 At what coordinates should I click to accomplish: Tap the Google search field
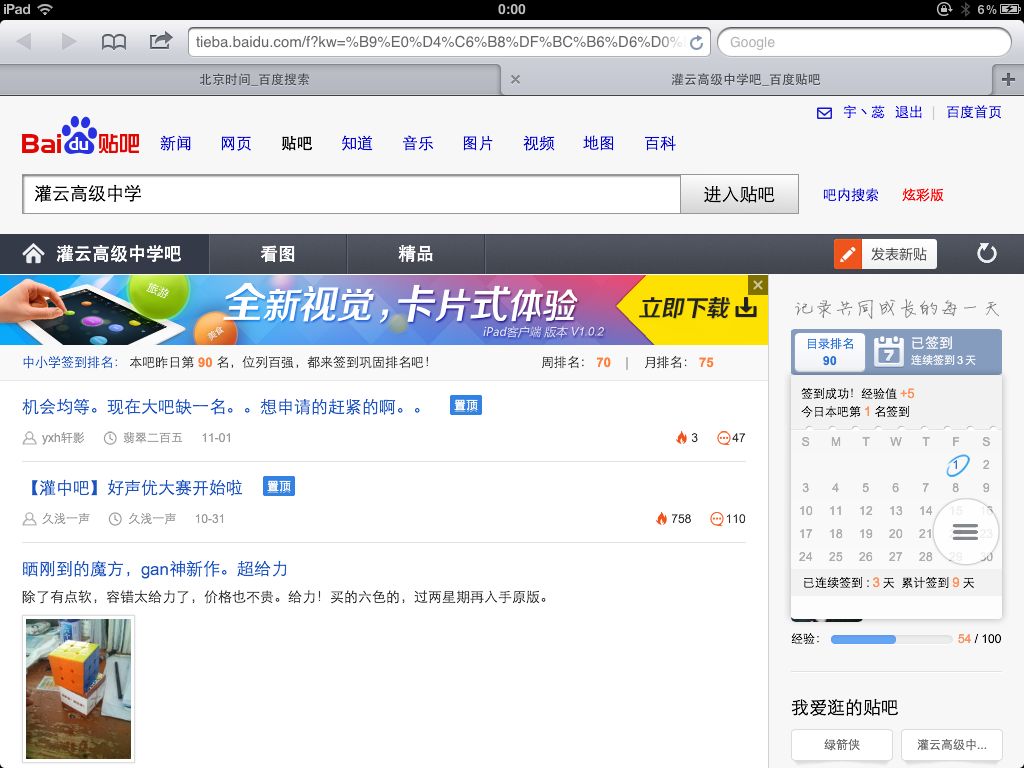(x=864, y=42)
